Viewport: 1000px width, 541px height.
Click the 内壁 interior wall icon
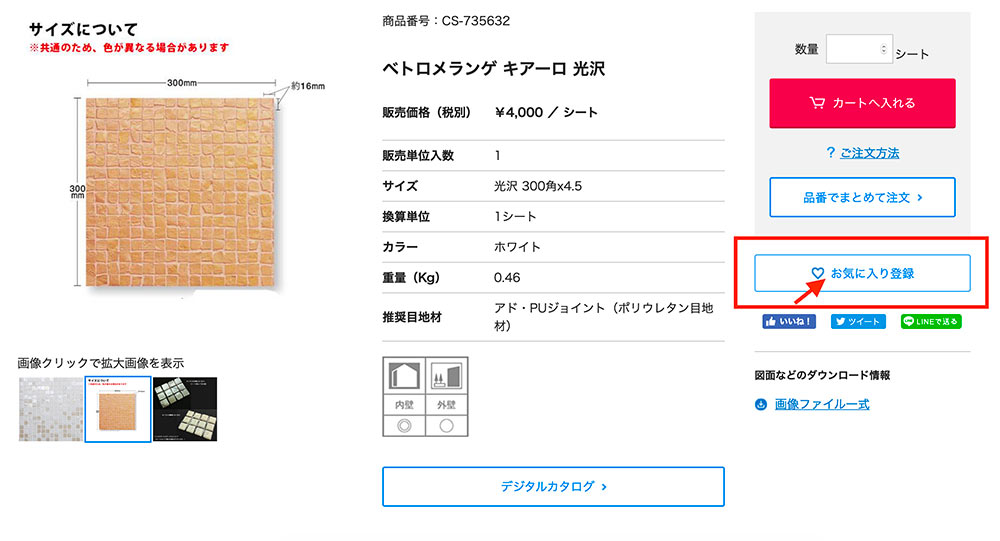[404, 377]
